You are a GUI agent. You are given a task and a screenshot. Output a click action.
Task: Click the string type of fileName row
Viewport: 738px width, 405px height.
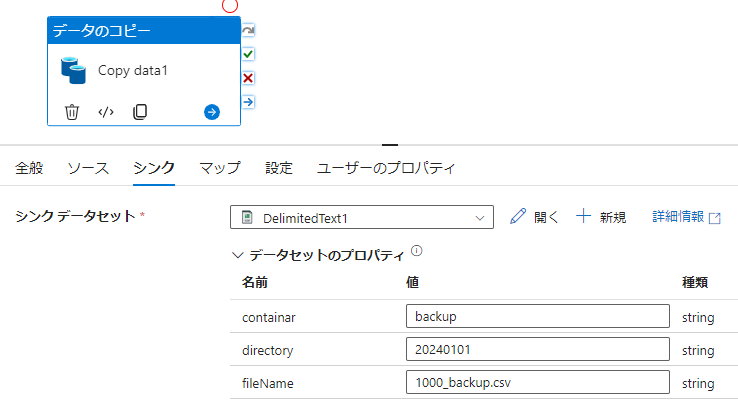[x=698, y=384]
